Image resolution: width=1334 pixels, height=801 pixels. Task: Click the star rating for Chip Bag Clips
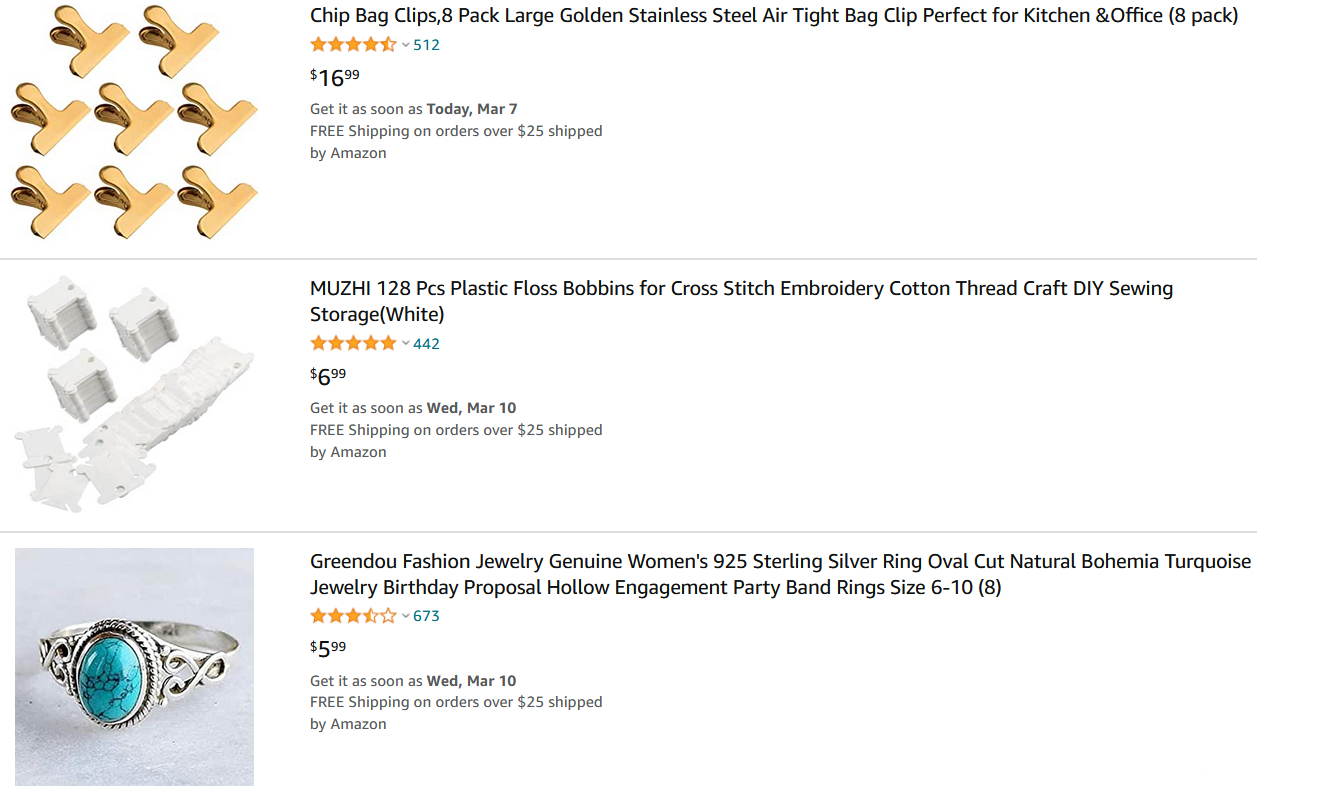point(353,45)
